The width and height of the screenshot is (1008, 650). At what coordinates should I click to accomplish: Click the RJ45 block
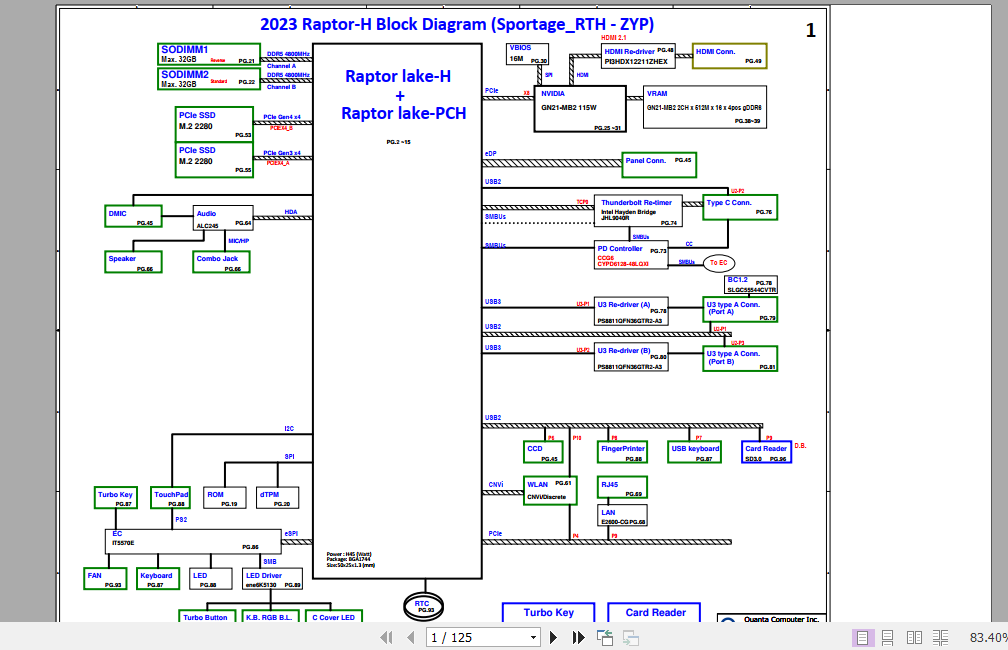pos(622,487)
